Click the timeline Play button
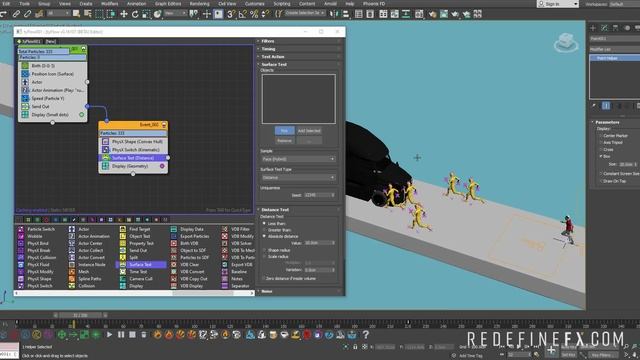Image resolution: width=640 pixels, height=360 pixels. click(109, 335)
